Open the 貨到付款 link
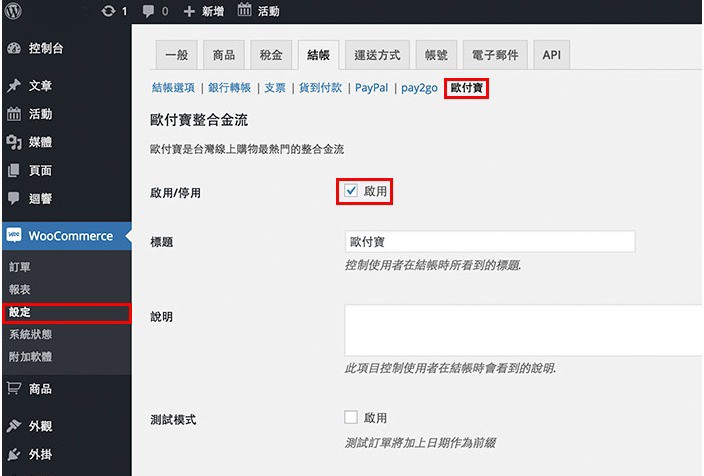The height and width of the screenshot is (476, 704). point(321,88)
